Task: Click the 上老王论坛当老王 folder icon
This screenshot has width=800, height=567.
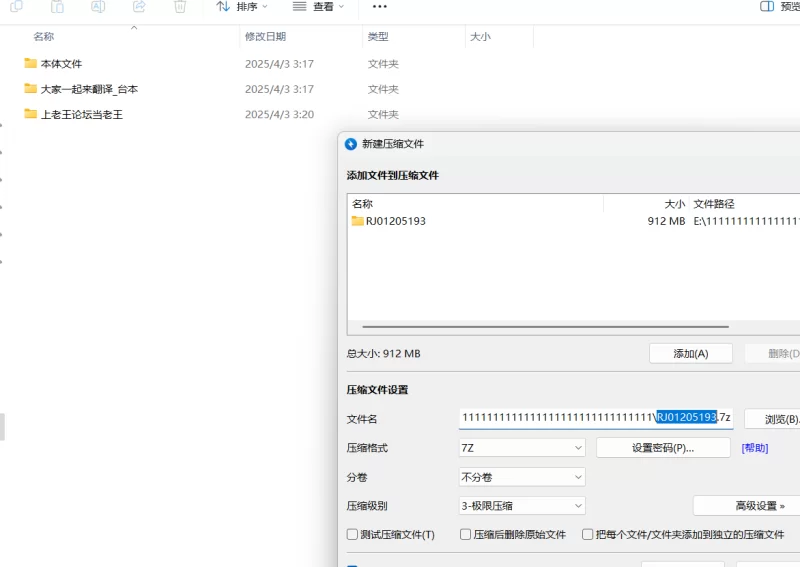Action: pos(30,114)
